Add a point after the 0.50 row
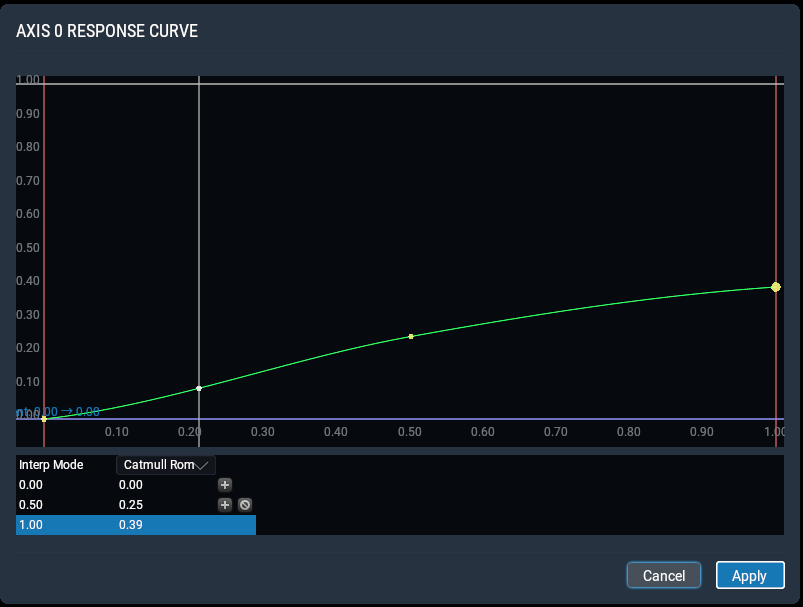 pos(225,505)
